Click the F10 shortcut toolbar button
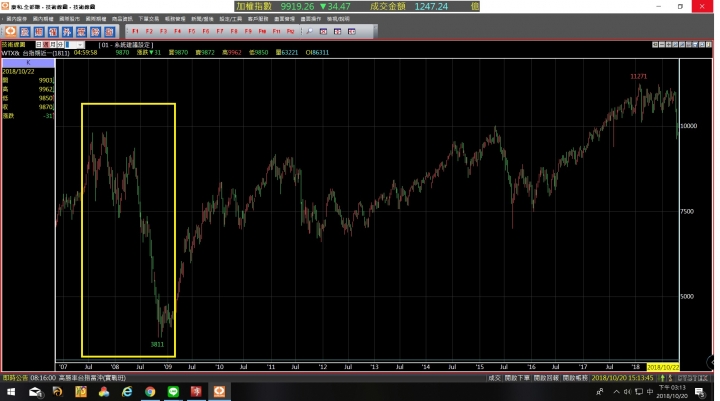This screenshot has width=720, height=401. click(x=262, y=31)
